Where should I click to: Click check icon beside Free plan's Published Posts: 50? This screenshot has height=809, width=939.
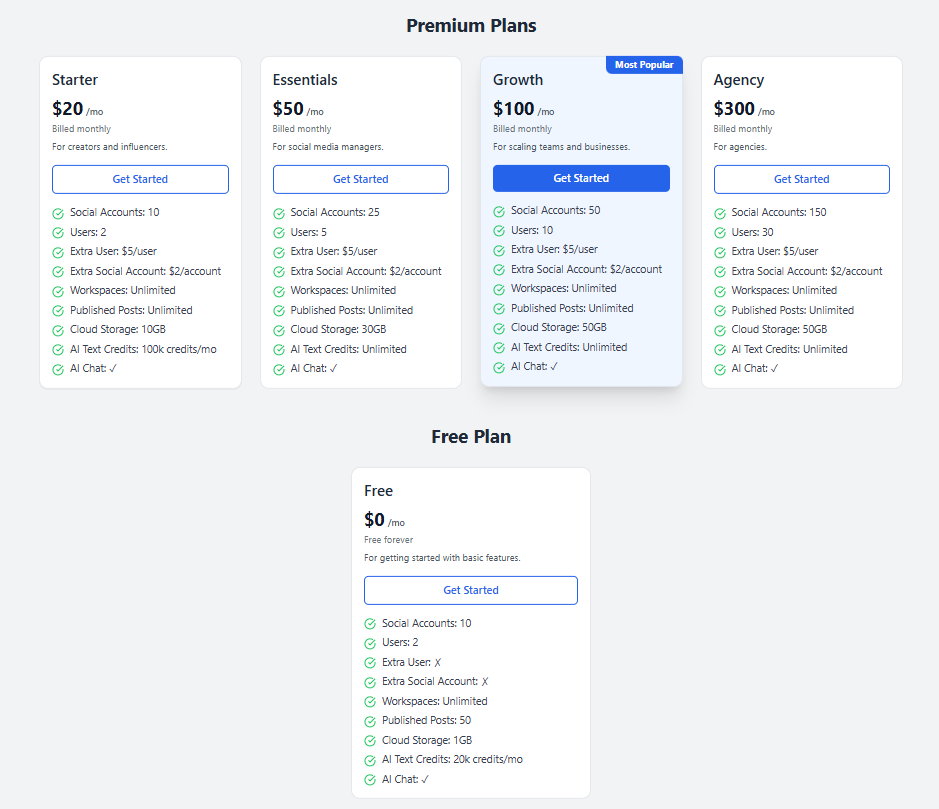tap(370, 721)
